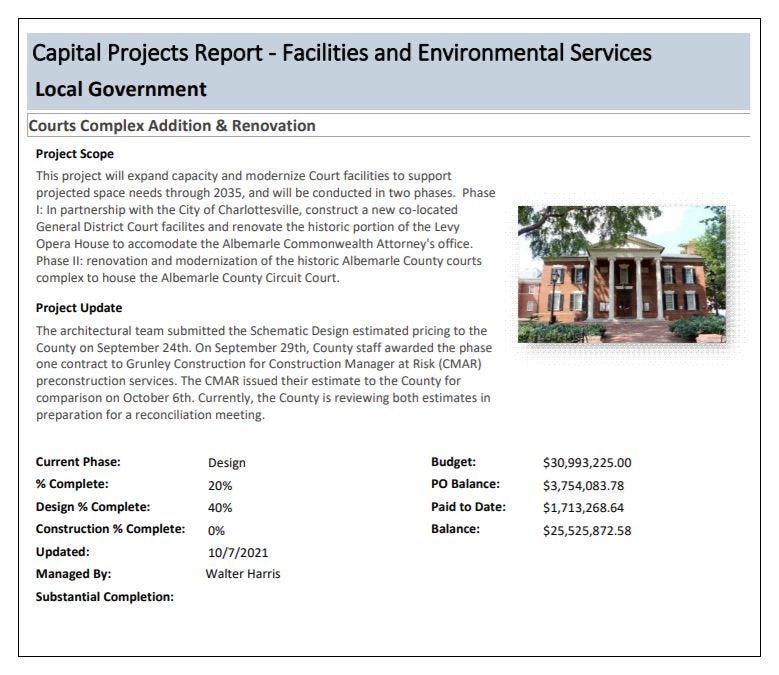Click the 'Project Update' heading

click(x=79, y=308)
